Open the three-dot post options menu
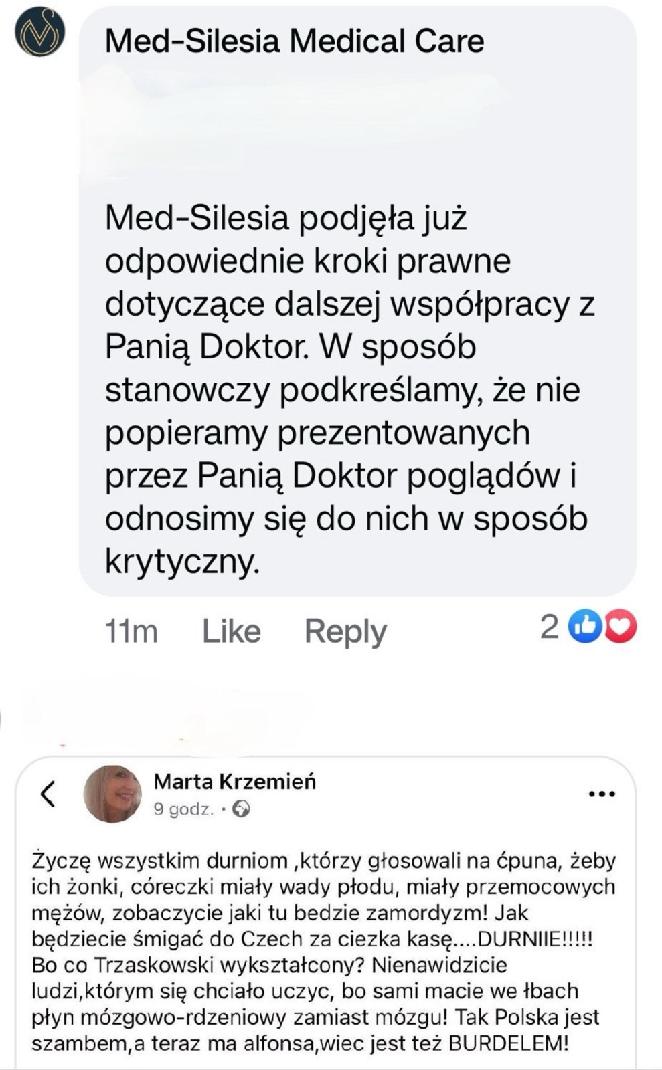The height and width of the screenshot is (1070, 662). point(601,794)
